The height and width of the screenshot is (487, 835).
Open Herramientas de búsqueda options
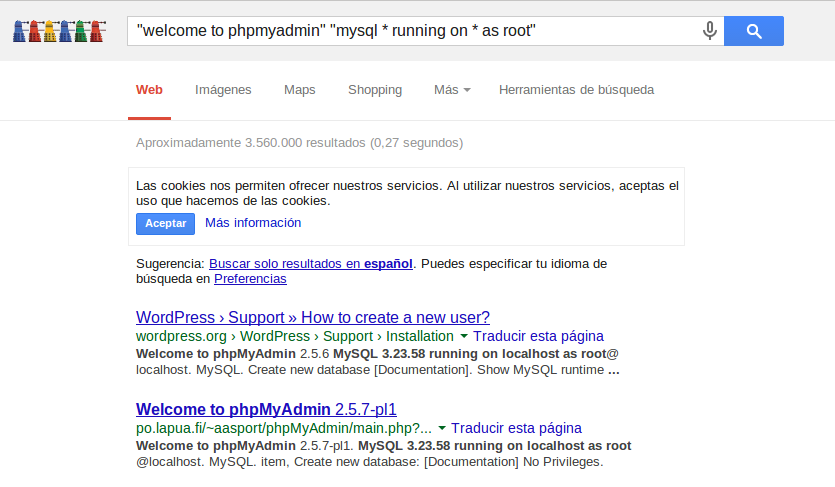(576, 90)
